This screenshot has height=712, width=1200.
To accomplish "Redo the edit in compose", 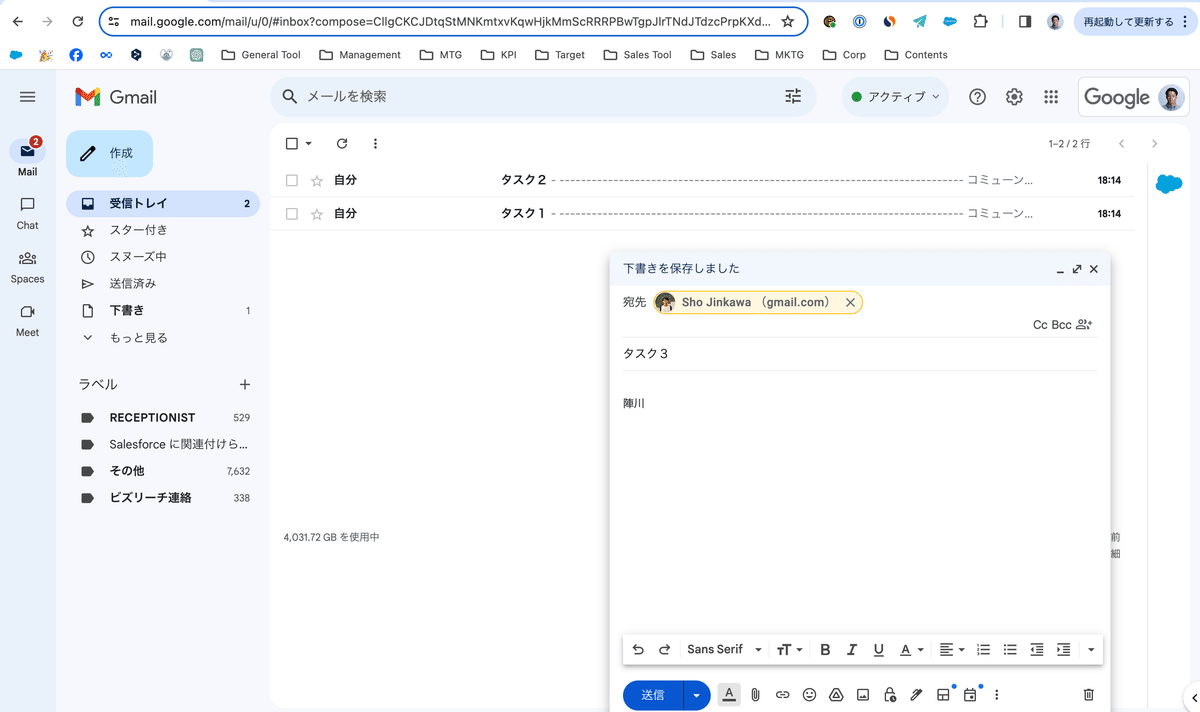I will click(664, 650).
